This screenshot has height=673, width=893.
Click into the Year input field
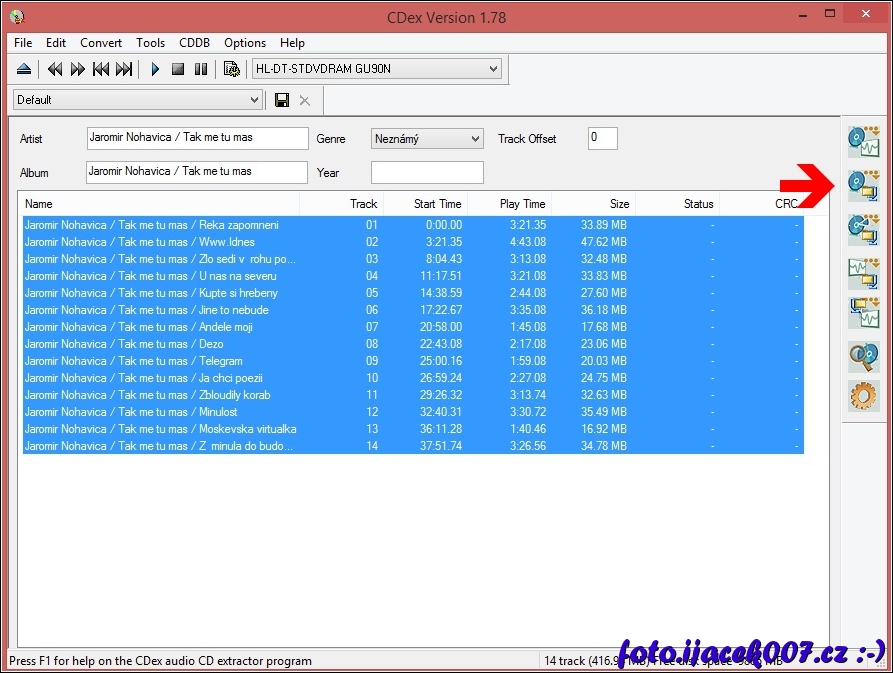point(427,172)
